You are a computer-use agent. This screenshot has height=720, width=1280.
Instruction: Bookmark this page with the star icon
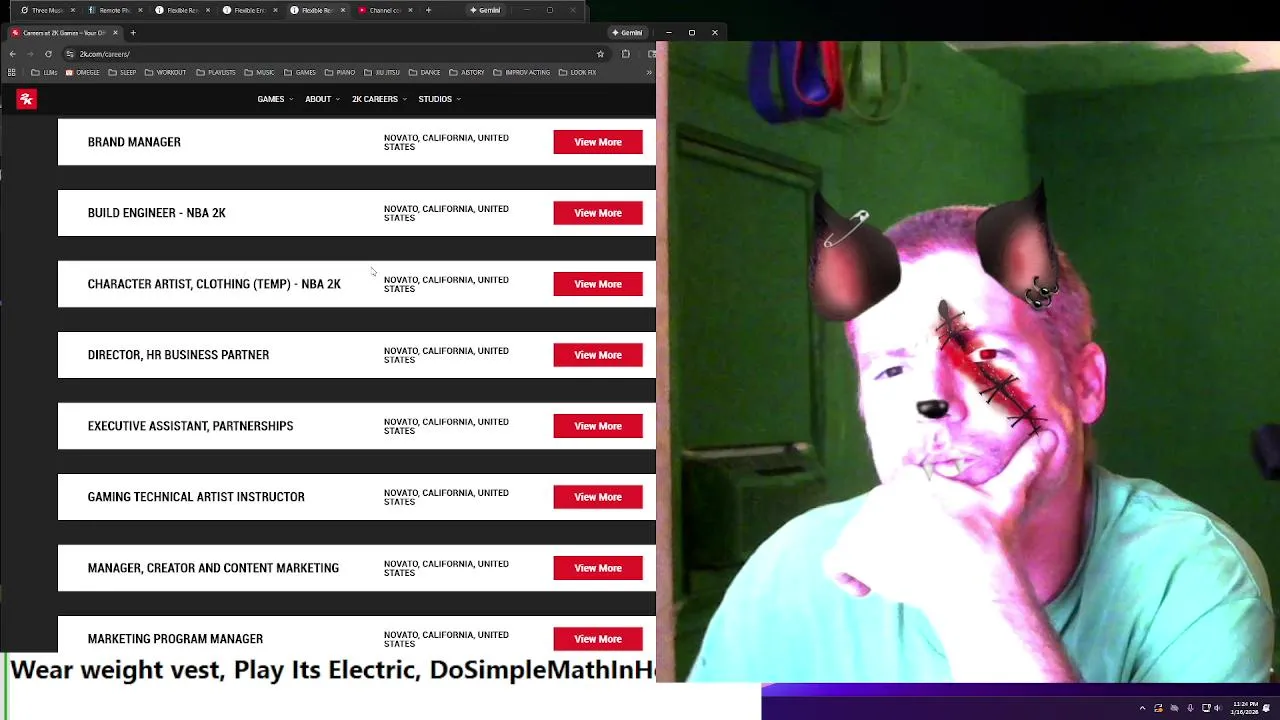(x=600, y=54)
